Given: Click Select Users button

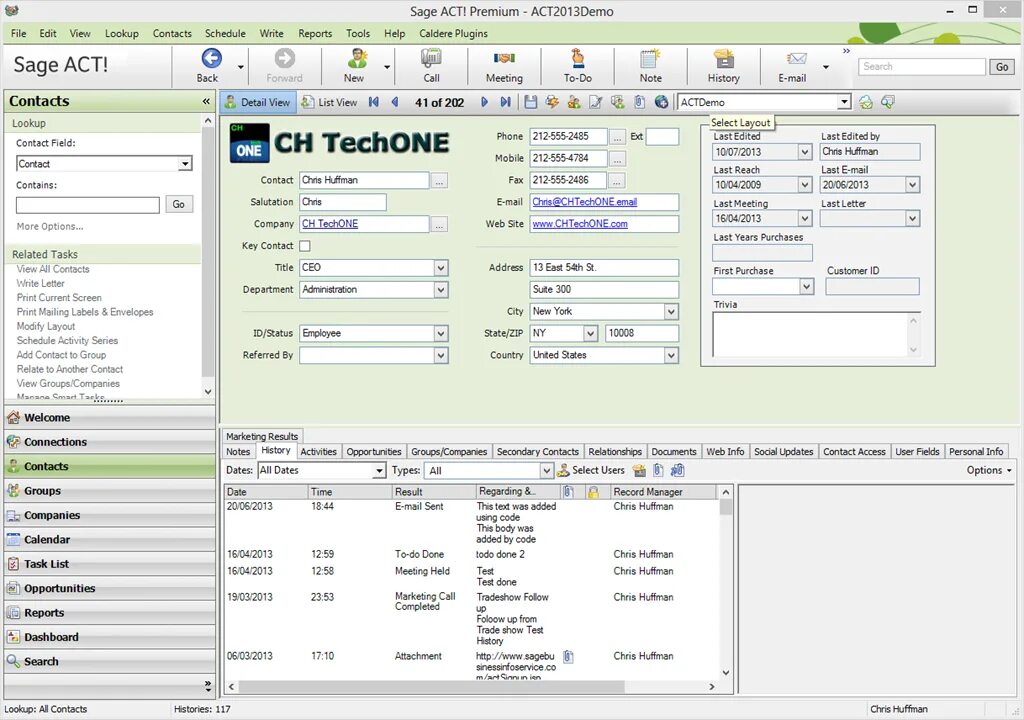Looking at the screenshot, I should pyautogui.click(x=590, y=470).
